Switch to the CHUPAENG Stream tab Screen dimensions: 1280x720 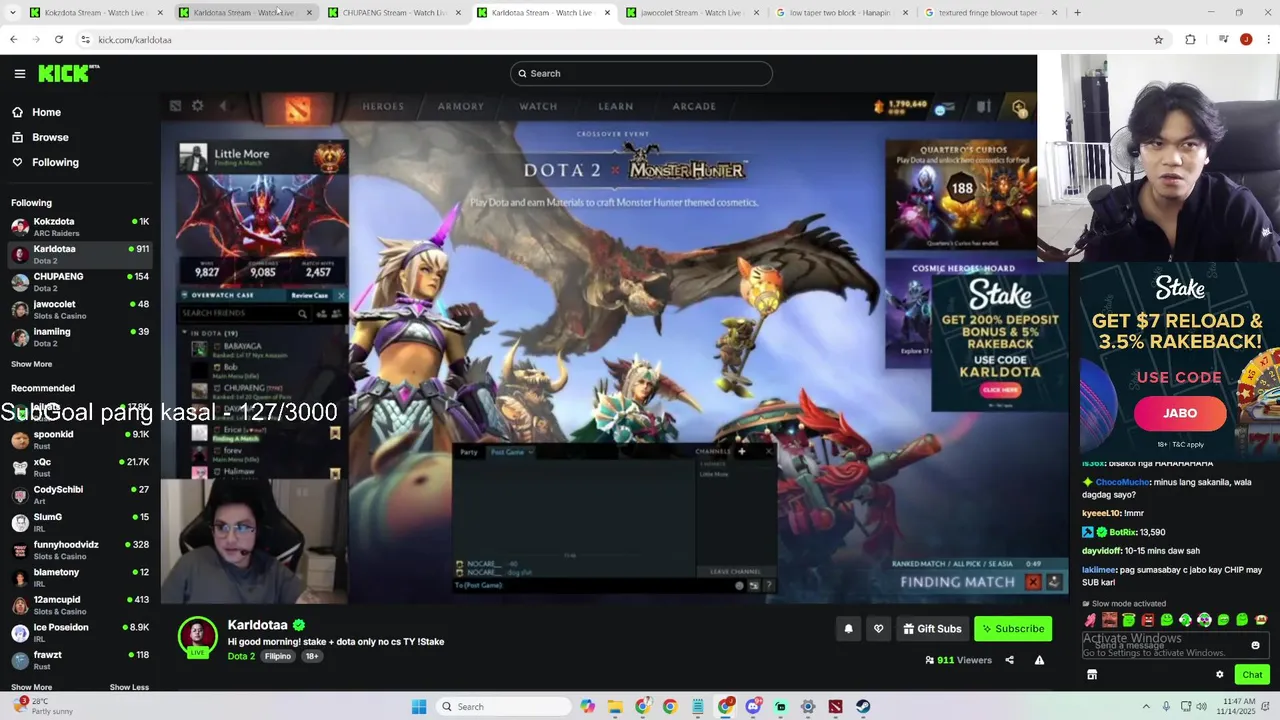tap(393, 13)
